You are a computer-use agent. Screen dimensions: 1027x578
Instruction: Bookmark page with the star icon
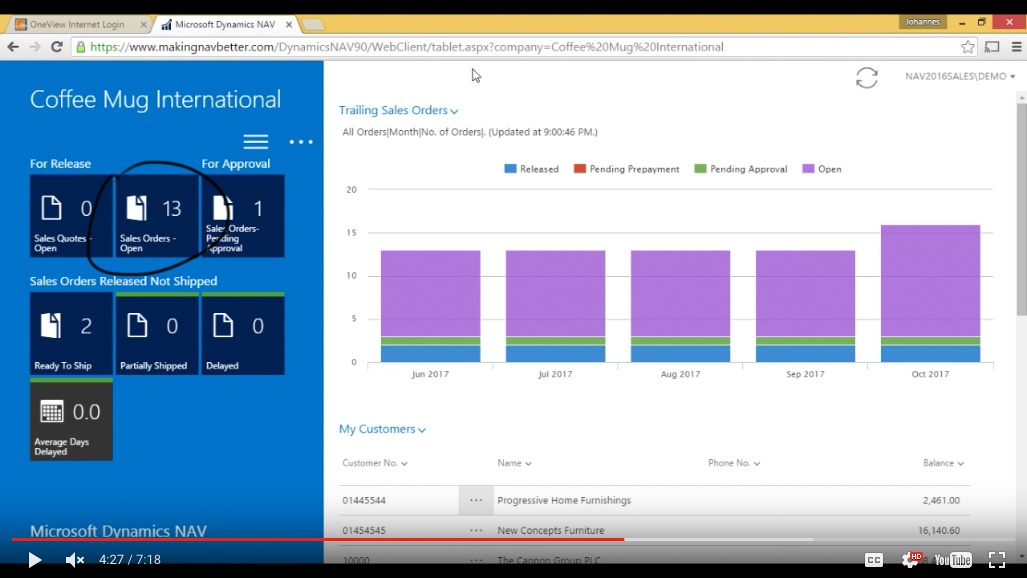coord(967,47)
